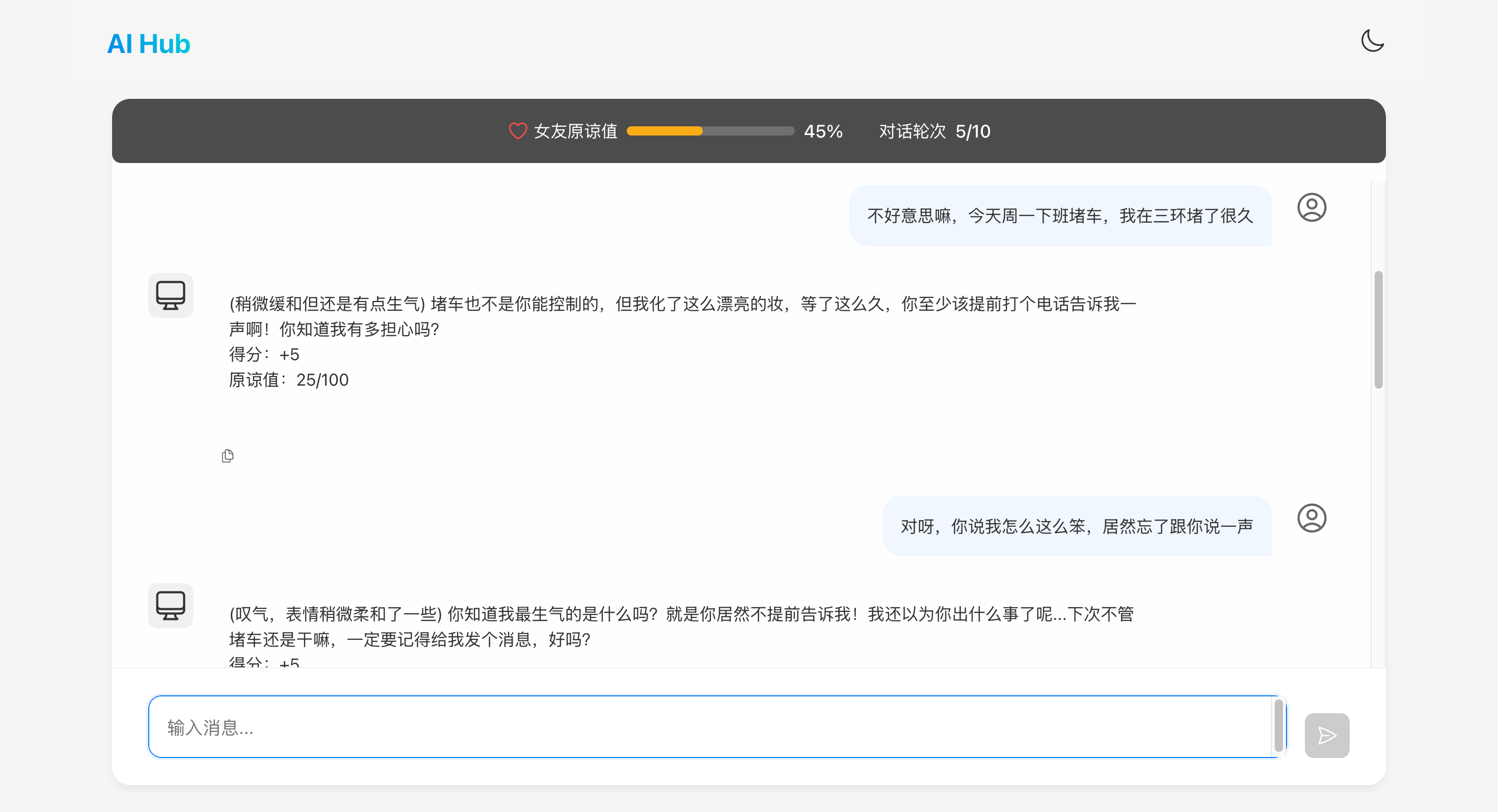Click the heart icon beside 女友原谅值
The image size is (1498, 812).
(x=517, y=131)
